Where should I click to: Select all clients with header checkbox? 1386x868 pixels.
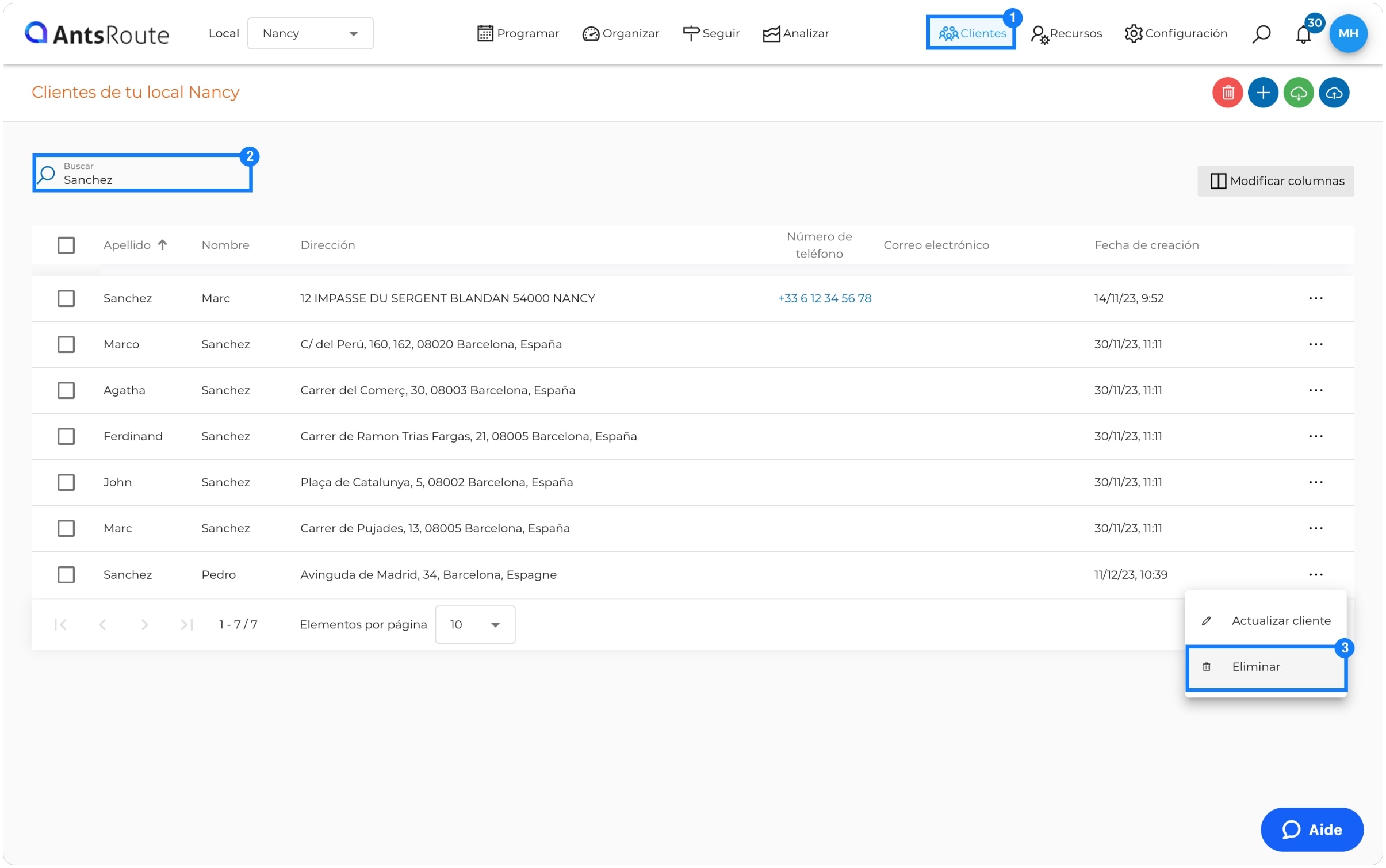(66, 245)
